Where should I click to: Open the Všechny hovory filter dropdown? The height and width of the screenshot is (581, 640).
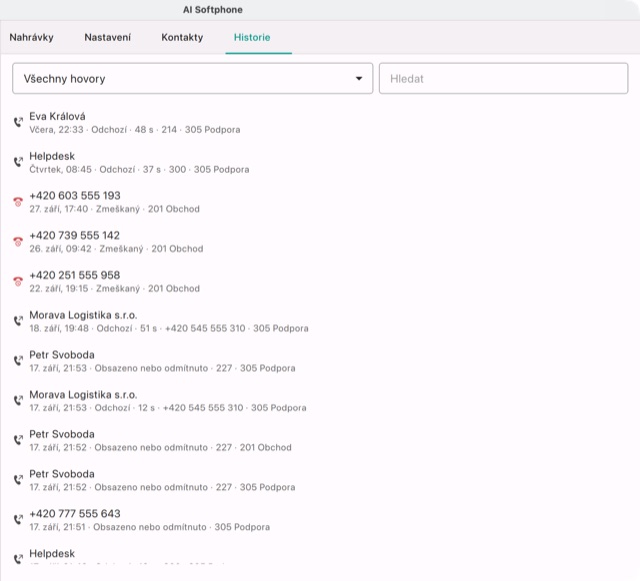[x=193, y=78]
